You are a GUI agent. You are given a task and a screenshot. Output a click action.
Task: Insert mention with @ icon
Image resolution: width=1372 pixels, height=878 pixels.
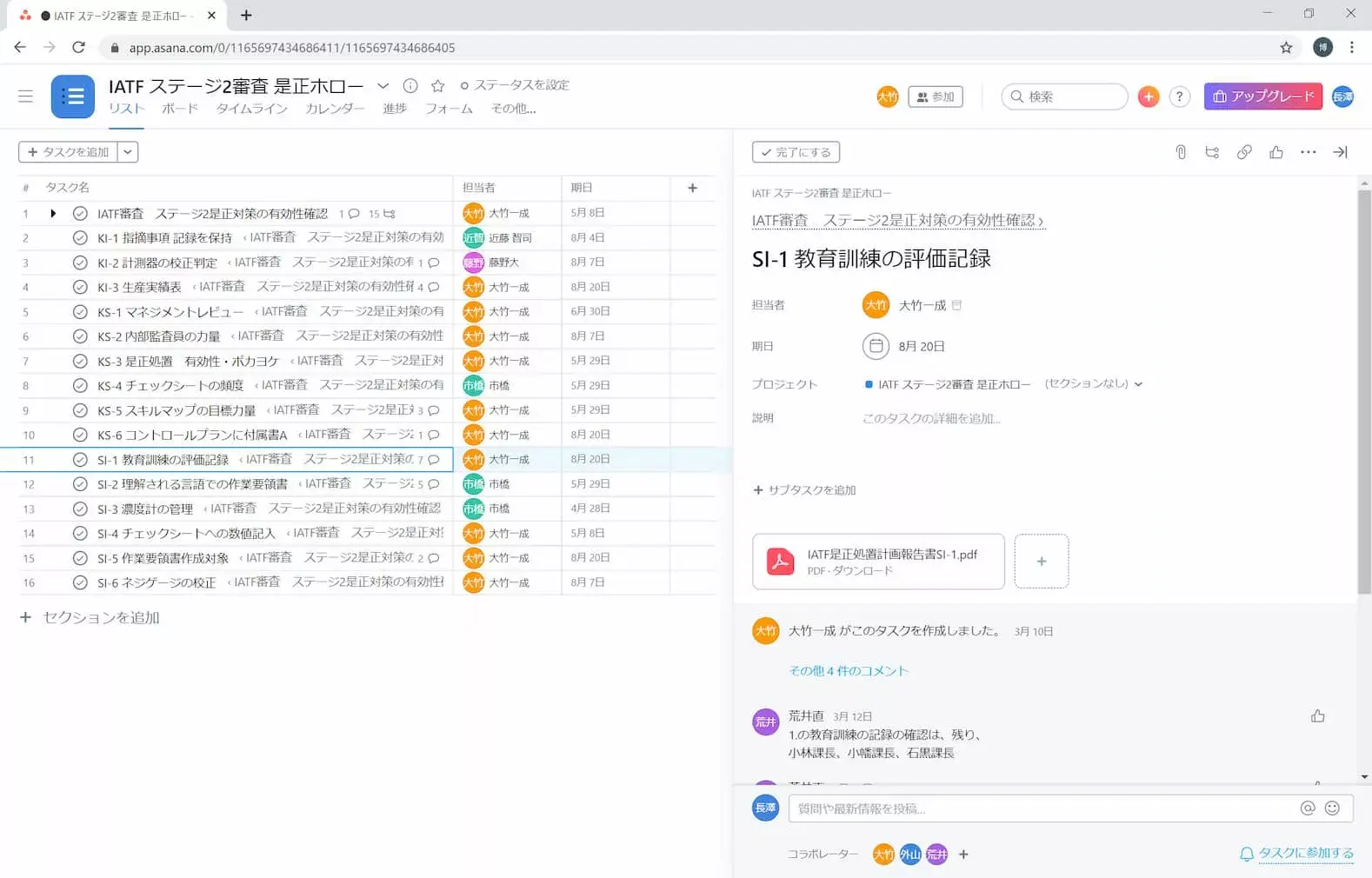point(1307,808)
